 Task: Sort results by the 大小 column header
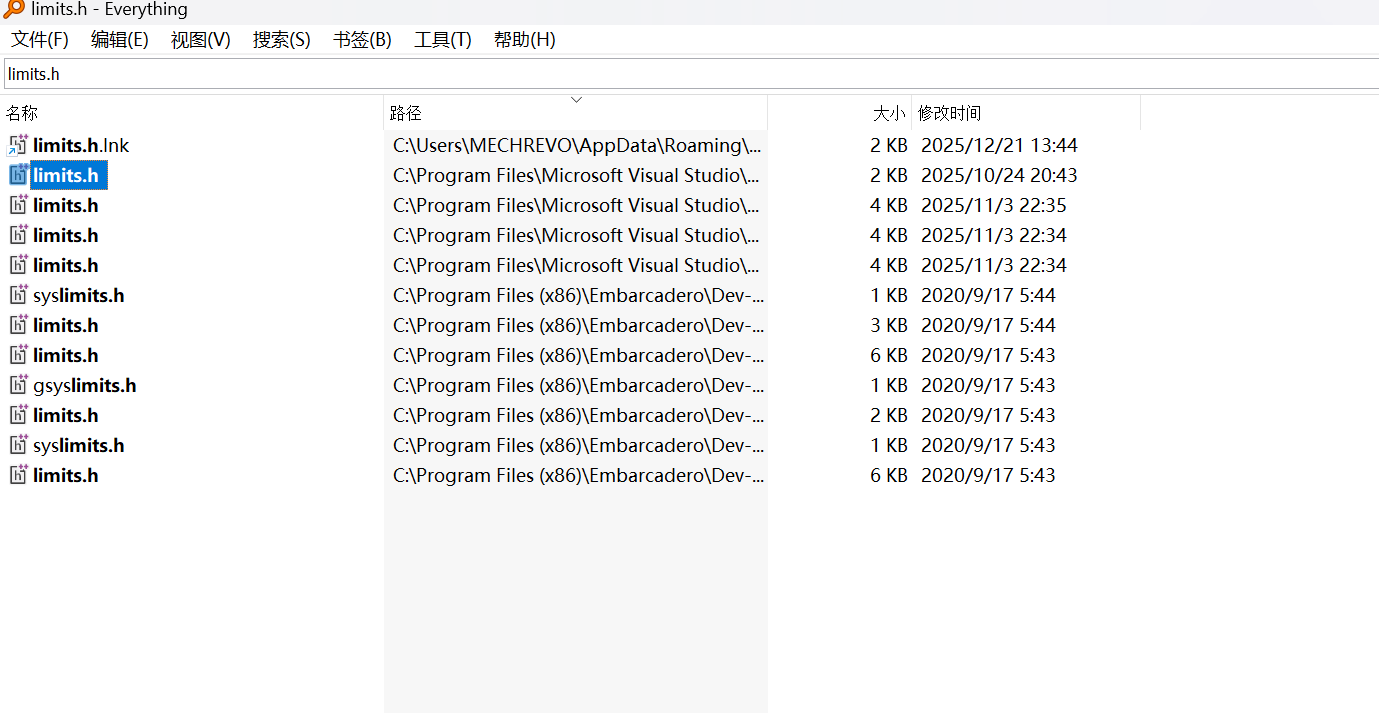click(x=840, y=113)
